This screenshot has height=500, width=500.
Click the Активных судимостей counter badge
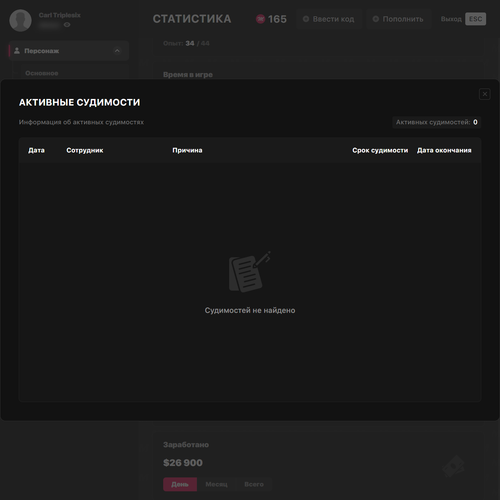tap(437, 122)
